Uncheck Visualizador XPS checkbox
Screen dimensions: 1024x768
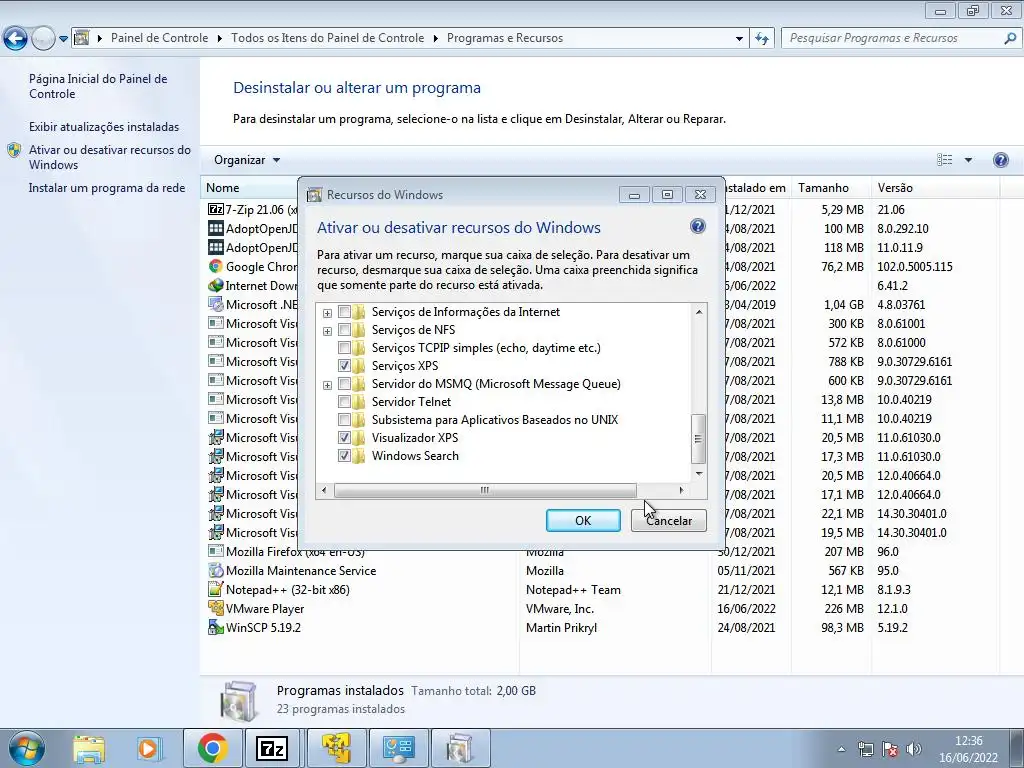(x=344, y=438)
